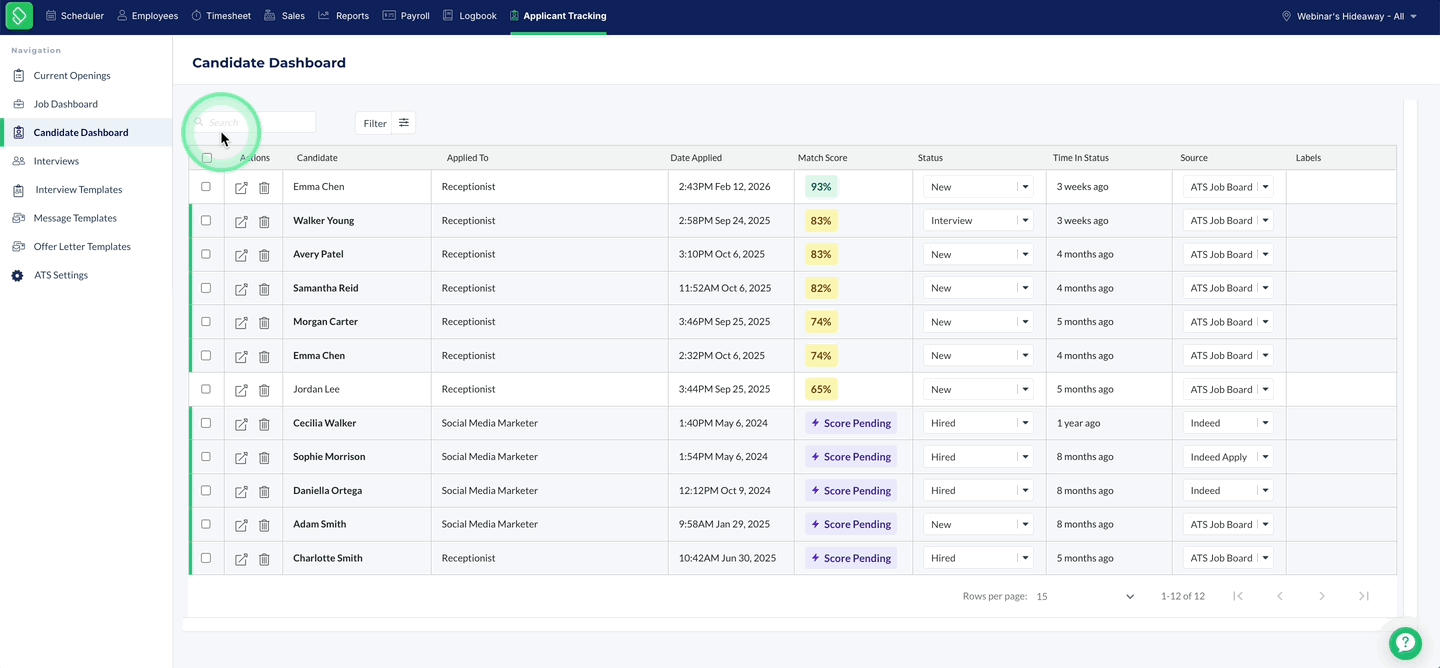The height and width of the screenshot is (668, 1440).
Task: Select all candidates with header checkbox
Action: click(207, 158)
